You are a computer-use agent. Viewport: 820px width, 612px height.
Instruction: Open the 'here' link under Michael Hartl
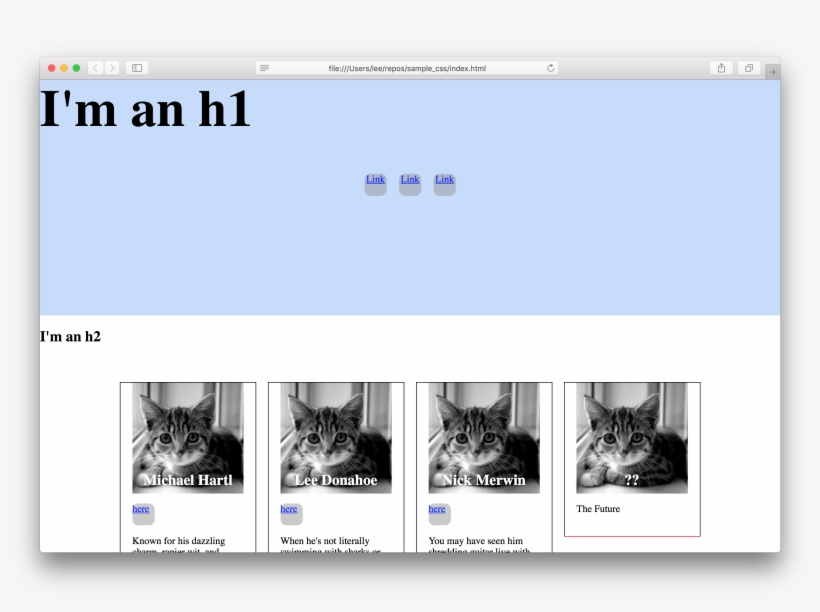click(x=141, y=509)
